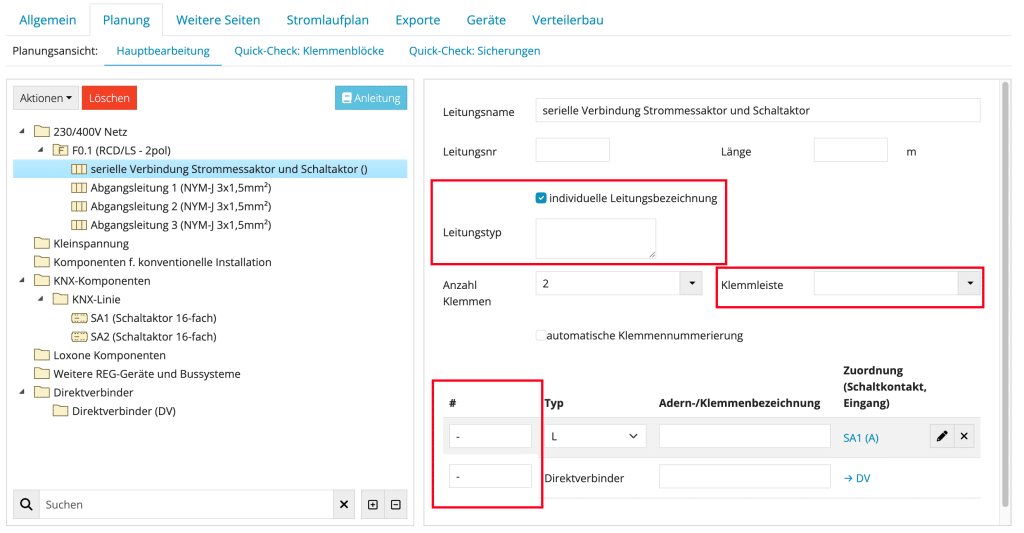This screenshot has width=1024, height=533.
Task: Collapse all tree nodes with minus icon
Action: pyautogui.click(x=396, y=504)
